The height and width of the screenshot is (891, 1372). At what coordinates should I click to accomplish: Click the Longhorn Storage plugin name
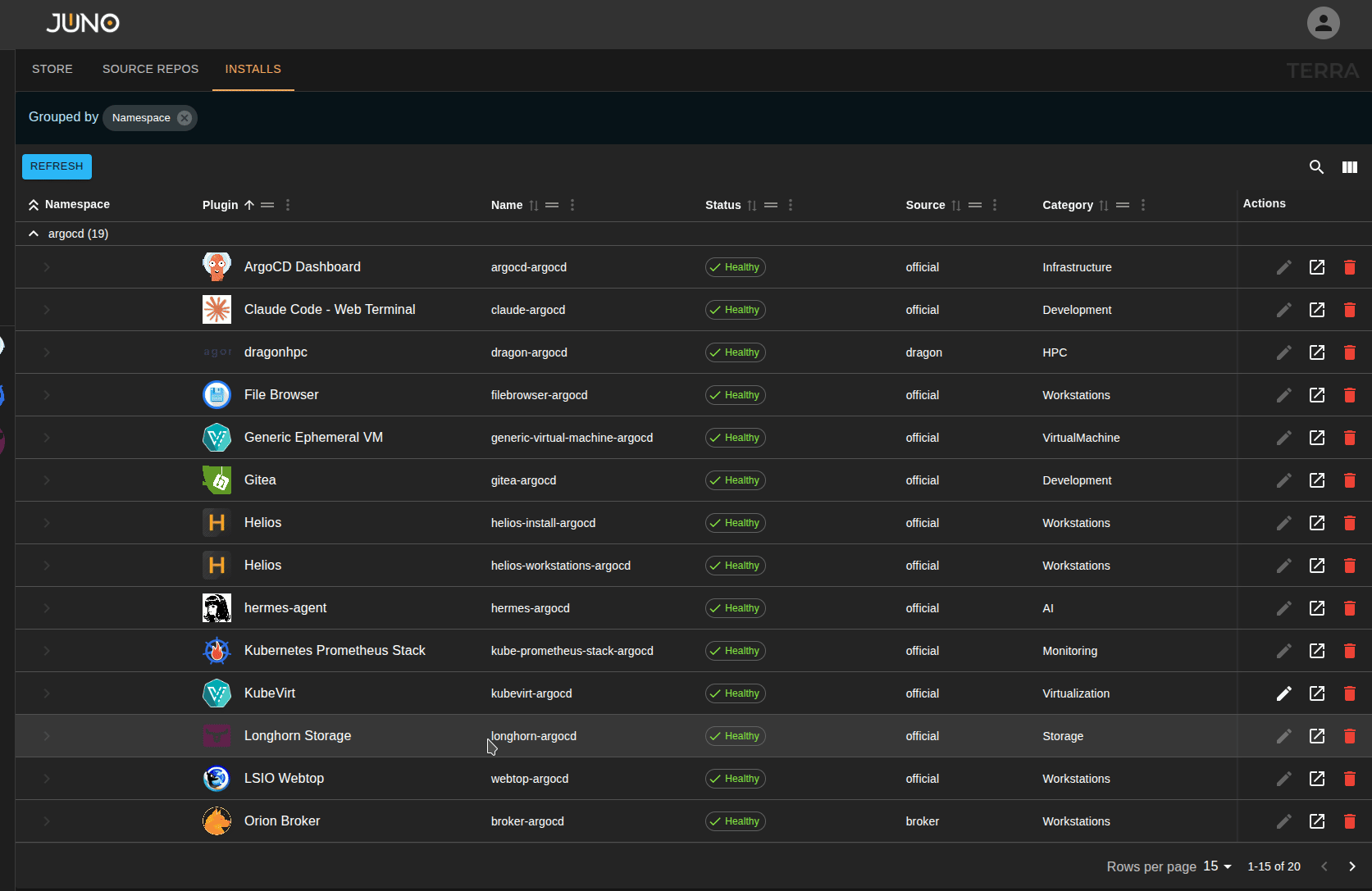click(x=298, y=736)
